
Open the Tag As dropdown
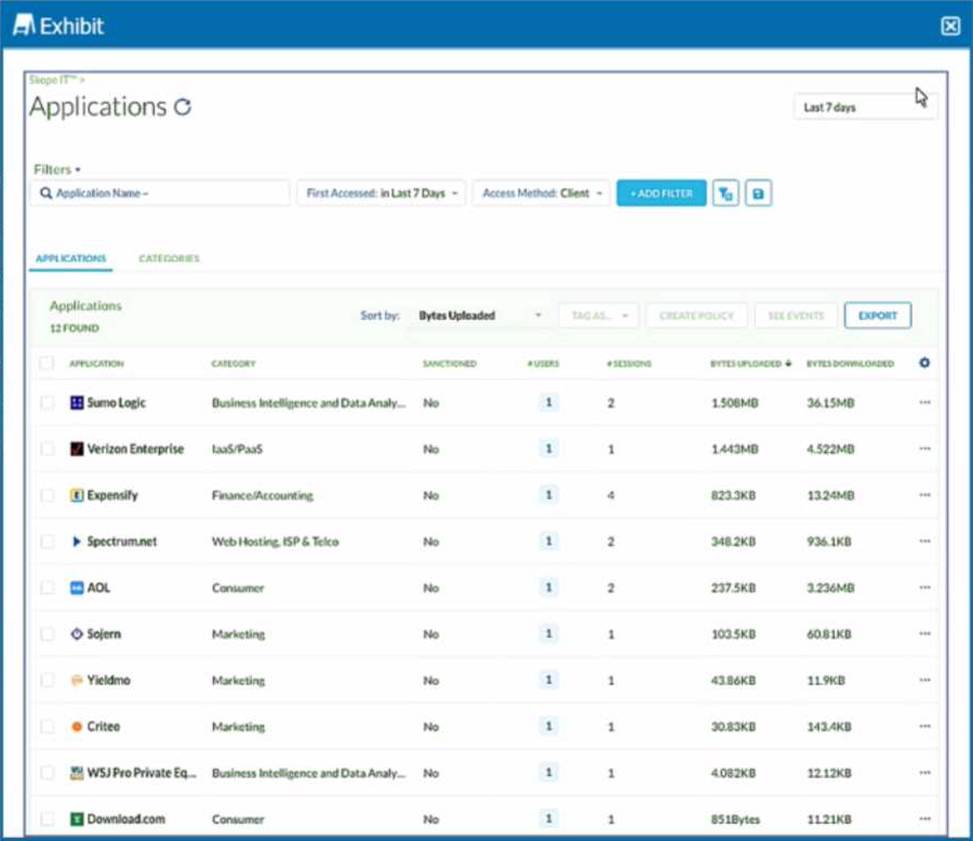point(599,315)
